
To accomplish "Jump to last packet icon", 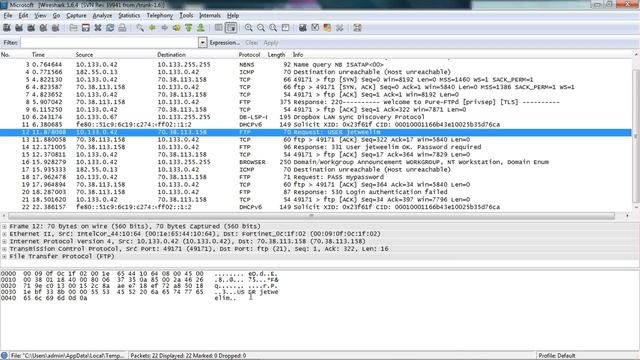I will pyautogui.click(x=201, y=28).
